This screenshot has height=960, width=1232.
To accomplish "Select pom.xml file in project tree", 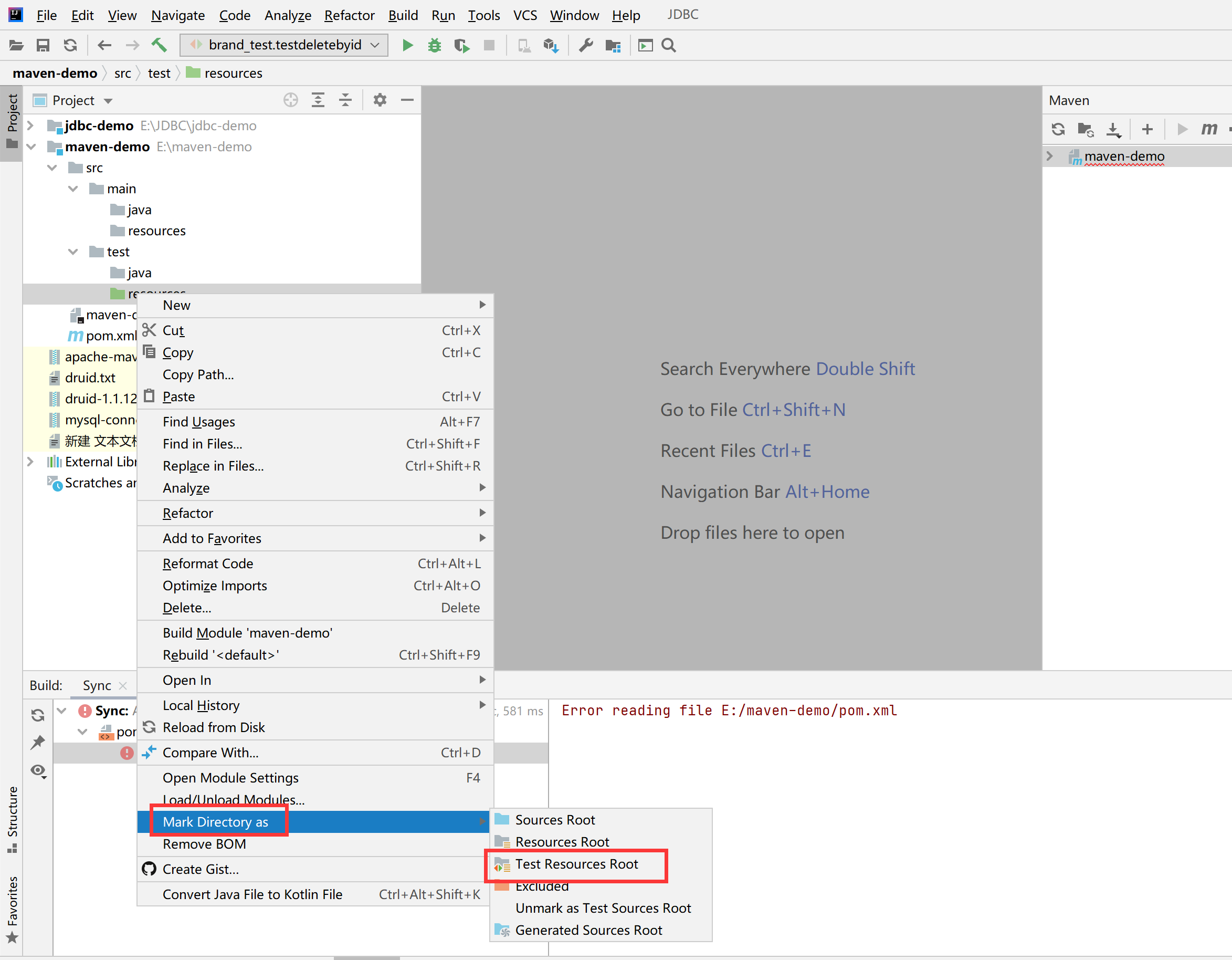I will click(111, 336).
